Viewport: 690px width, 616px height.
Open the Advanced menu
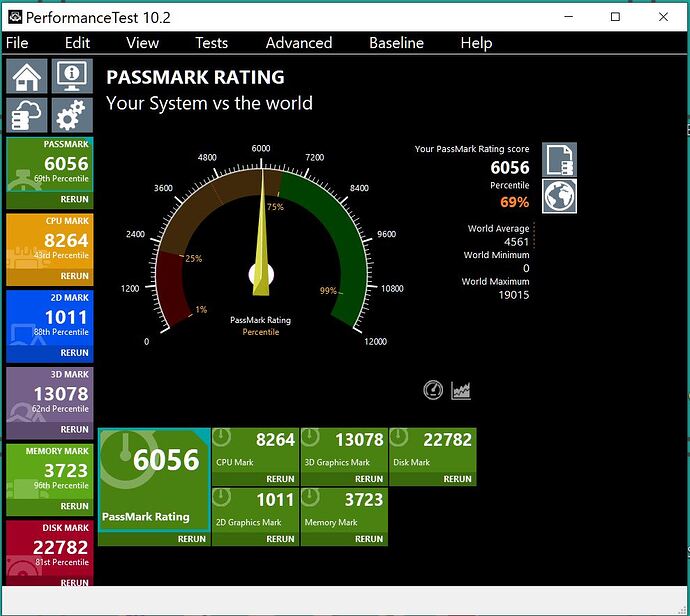(x=298, y=43)
